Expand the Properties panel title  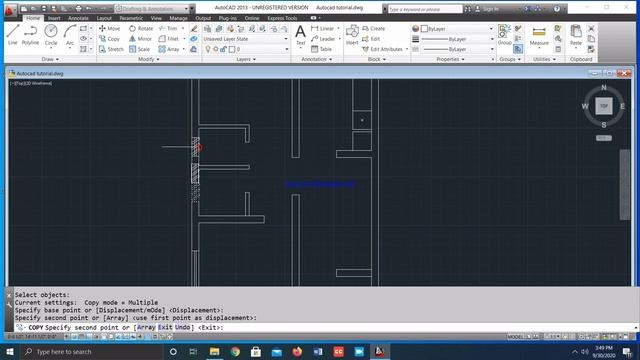pos(450,59)
